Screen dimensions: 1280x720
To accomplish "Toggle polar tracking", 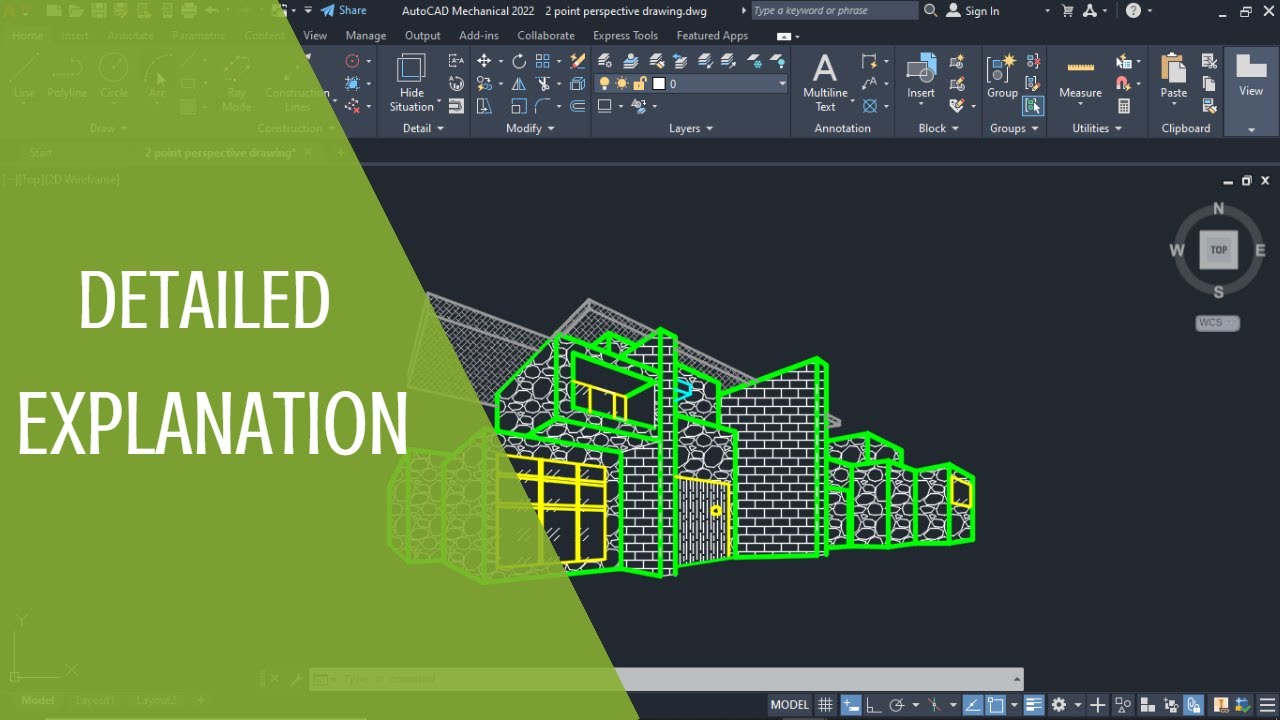I will [x=897, y=705].
